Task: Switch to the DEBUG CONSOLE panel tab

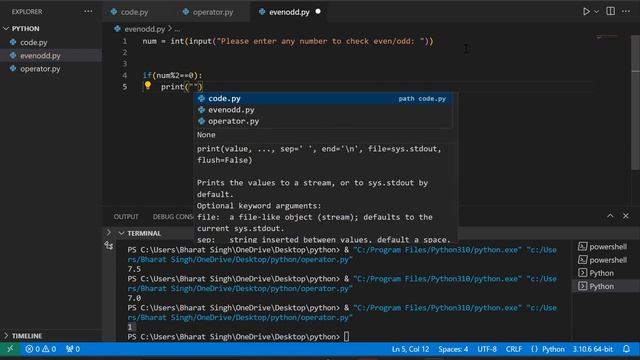Action: pos(173,217)
